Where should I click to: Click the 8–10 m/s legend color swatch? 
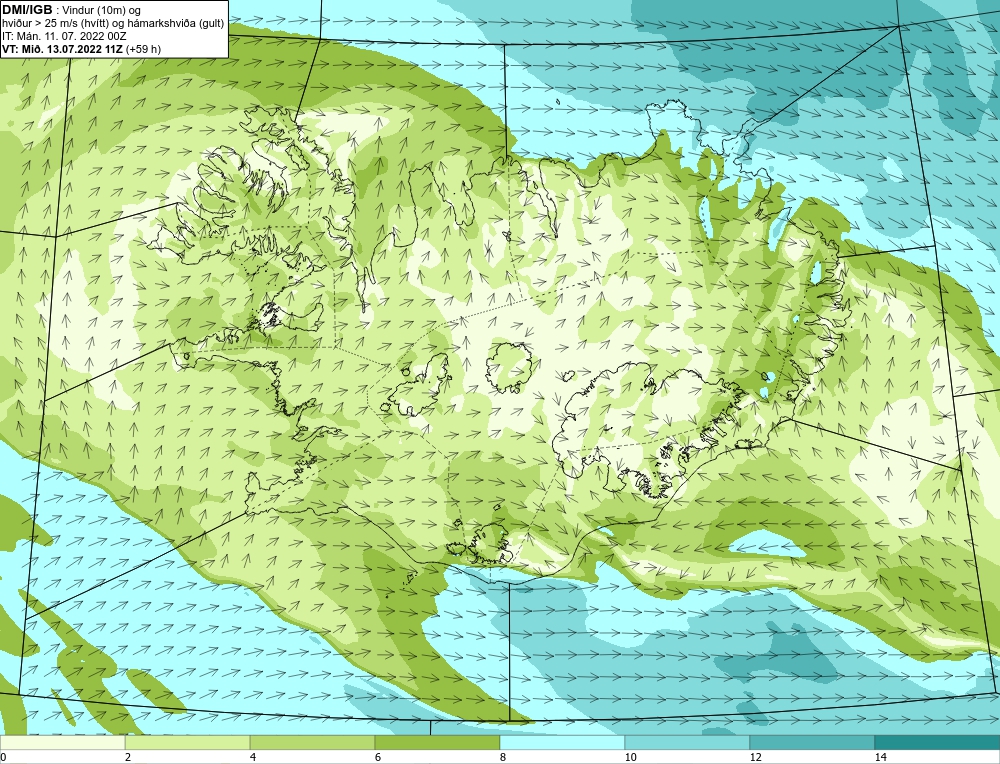562,742
